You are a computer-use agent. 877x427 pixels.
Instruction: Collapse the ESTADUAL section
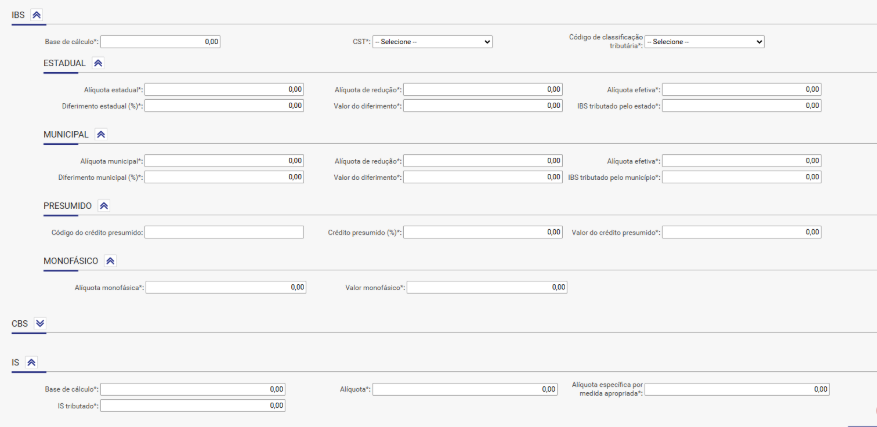click(x=98, y=63)
